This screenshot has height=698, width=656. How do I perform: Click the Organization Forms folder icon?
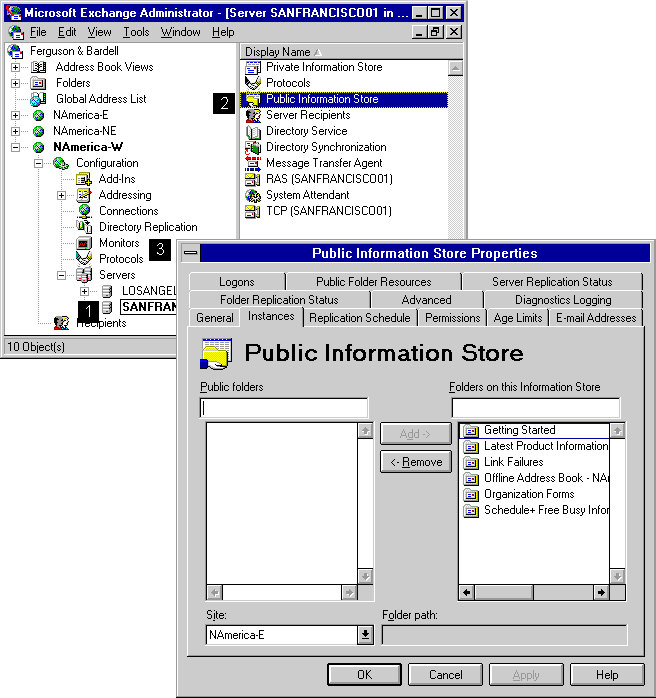click(x=471, y=495)
